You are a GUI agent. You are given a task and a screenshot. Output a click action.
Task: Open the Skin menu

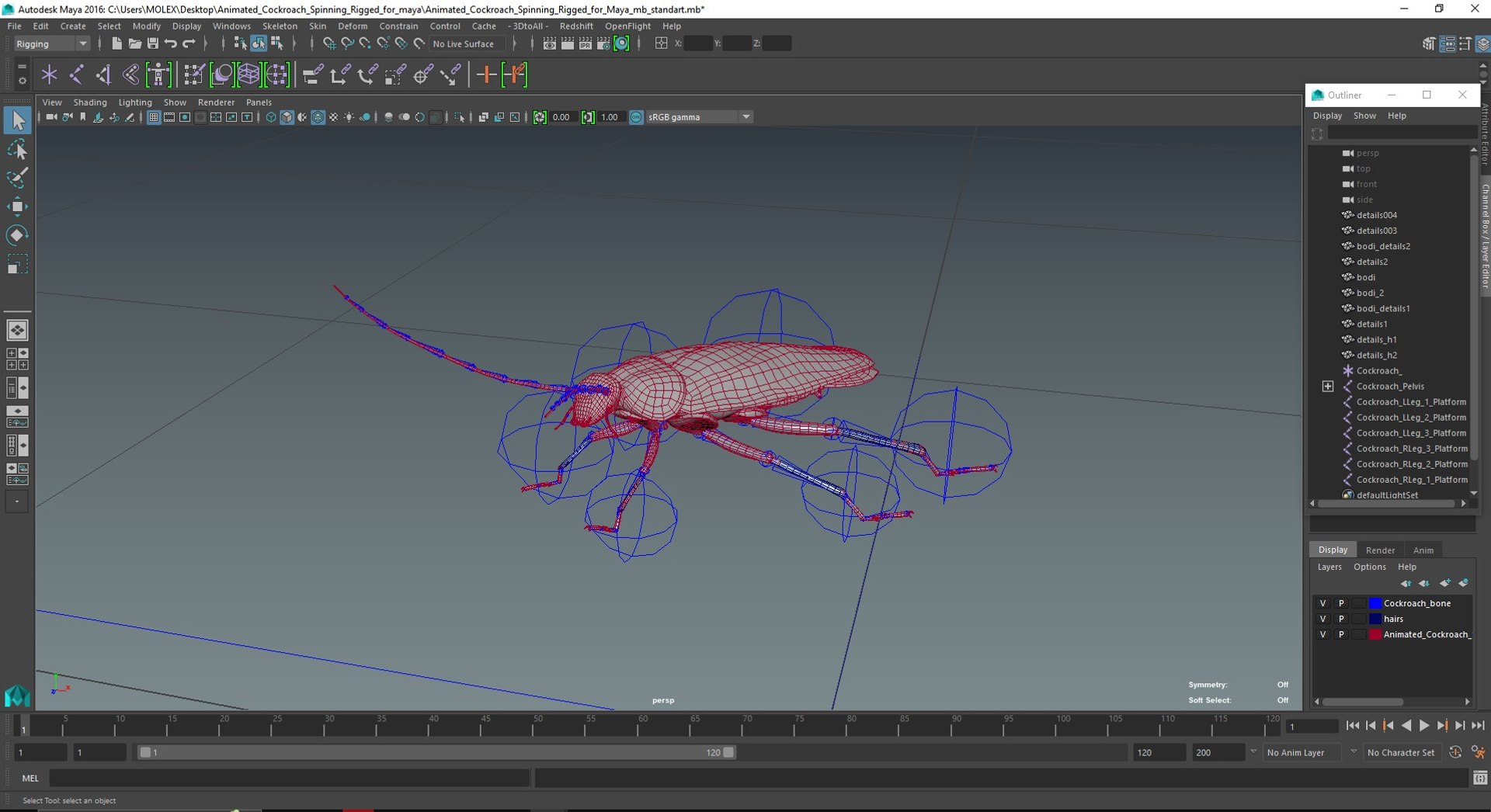[318, 26]
